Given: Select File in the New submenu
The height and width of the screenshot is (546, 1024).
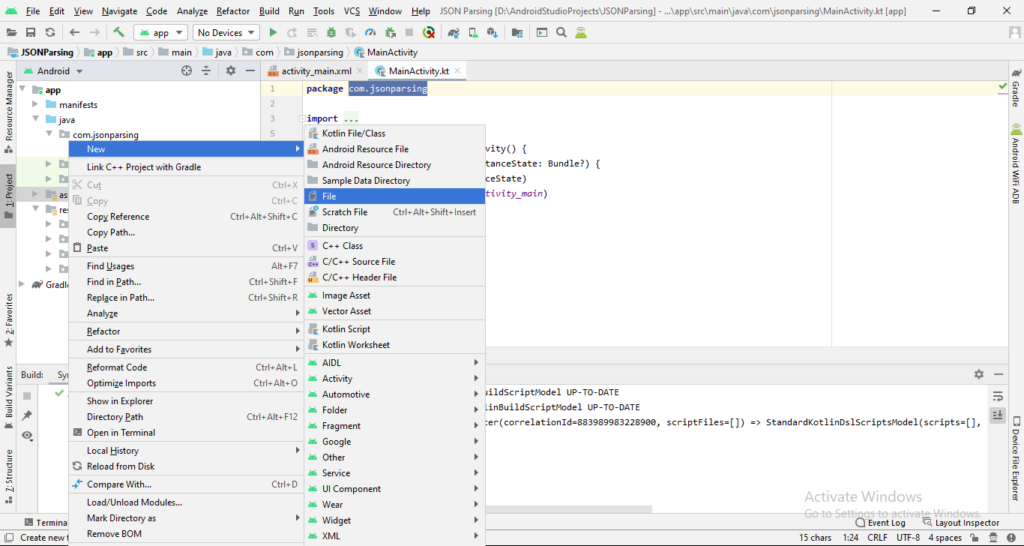Looking at the screenshot, I should pyautogui.click(x=329, y=196).
